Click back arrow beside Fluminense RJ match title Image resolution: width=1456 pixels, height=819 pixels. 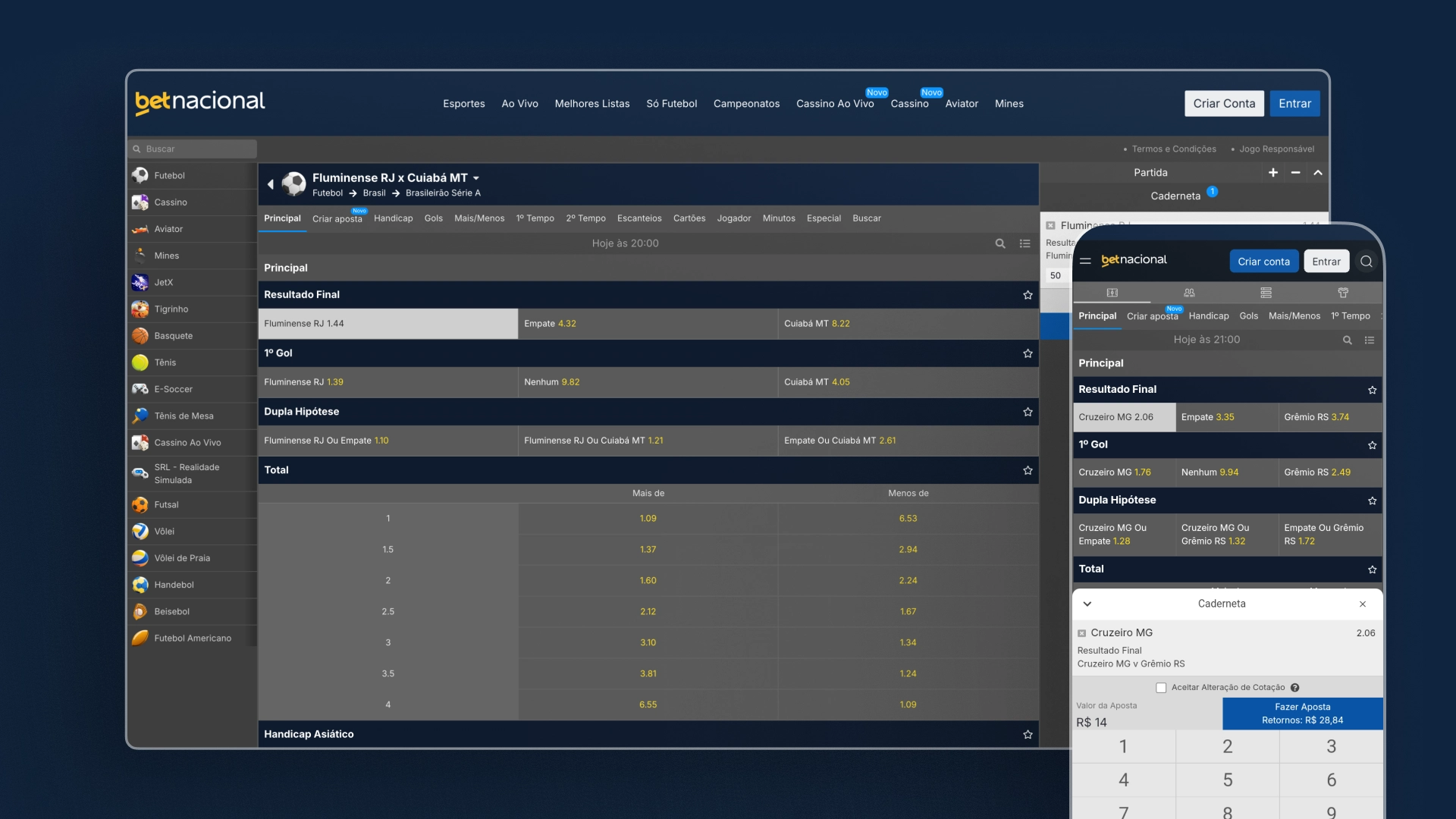[x=270, y=184]
